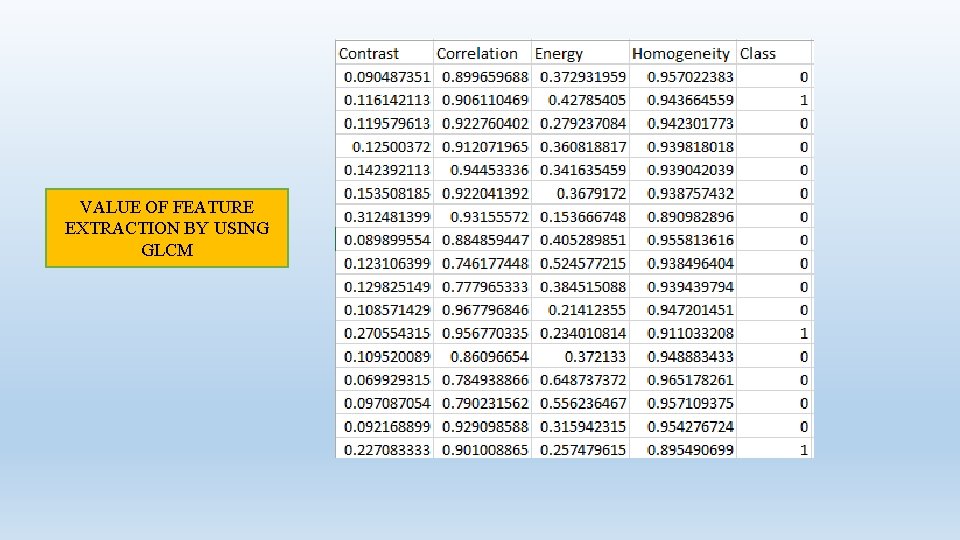This screenshot has width=960, height=540.
Task: Click energy cell 0.405289851
Action: click(x=580, y=240)
